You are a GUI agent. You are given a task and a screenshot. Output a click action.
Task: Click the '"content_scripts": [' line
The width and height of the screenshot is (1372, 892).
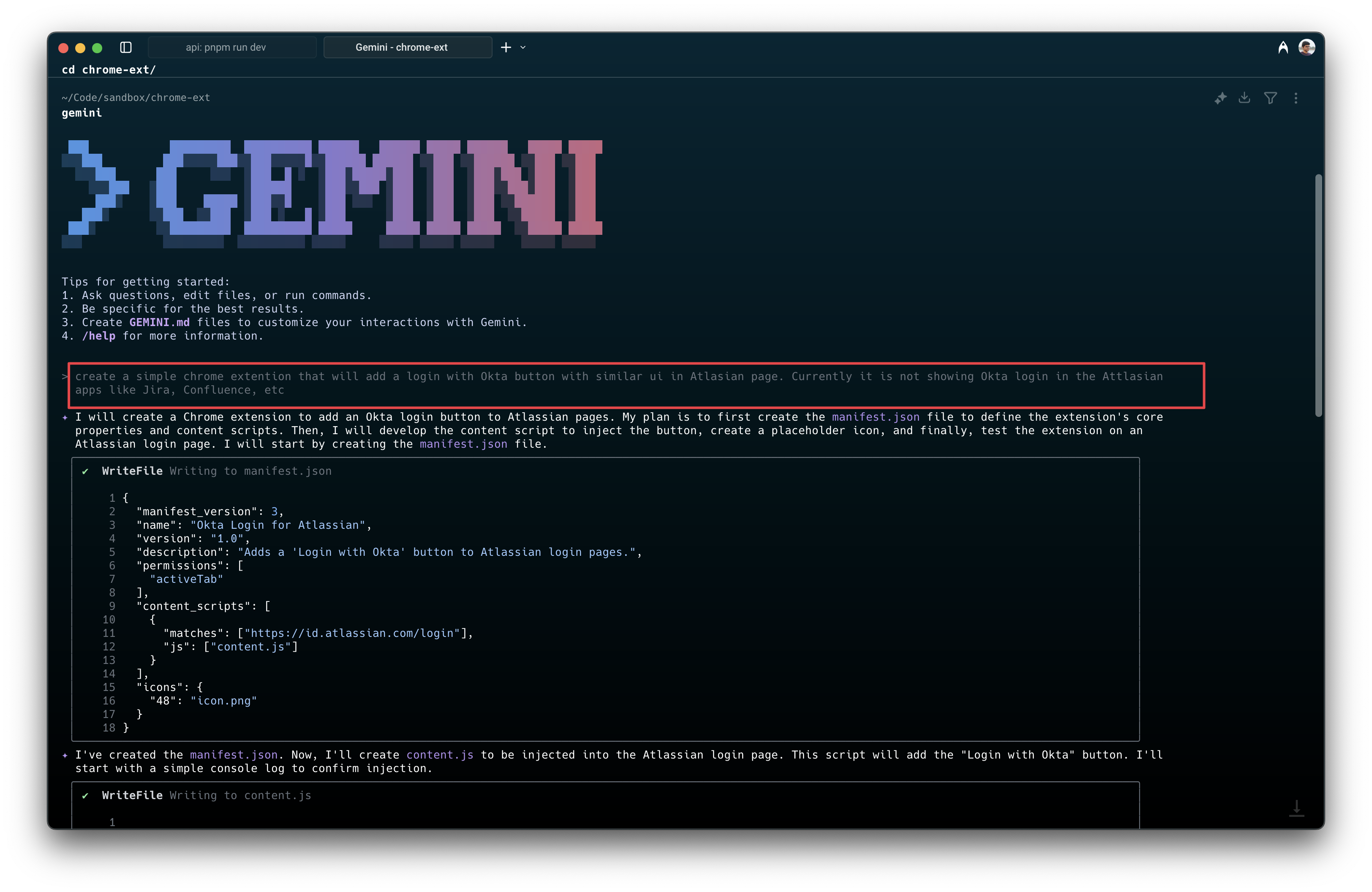coord(204,606)
